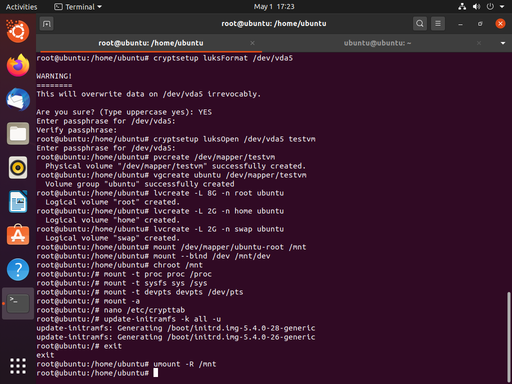Restore the terminal window size
The height and width of the screenshot is (384, 512).
pyautogui.click(x=480, y=24)
